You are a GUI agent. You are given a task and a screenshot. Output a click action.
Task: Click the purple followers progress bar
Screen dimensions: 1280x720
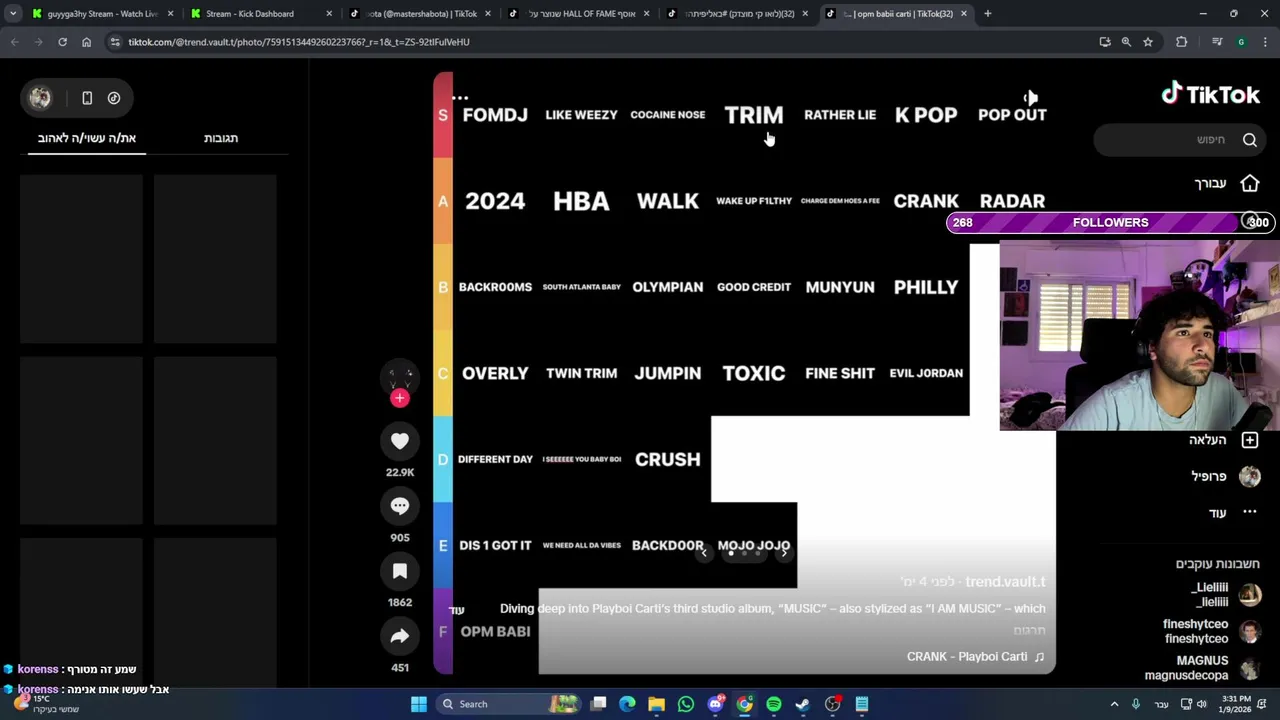click(x=1110, y=222)
